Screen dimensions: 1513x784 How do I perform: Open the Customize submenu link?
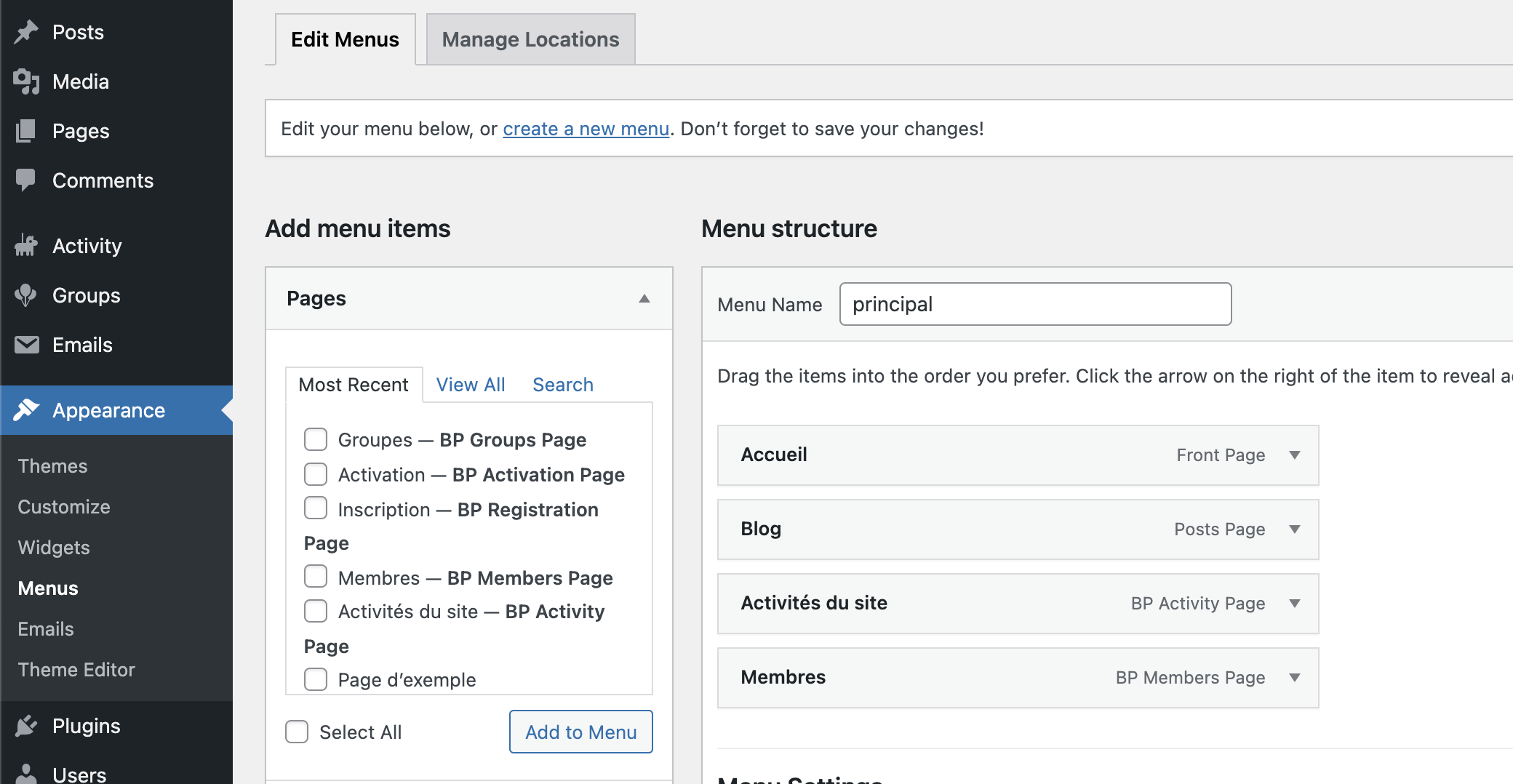[64, 507]
